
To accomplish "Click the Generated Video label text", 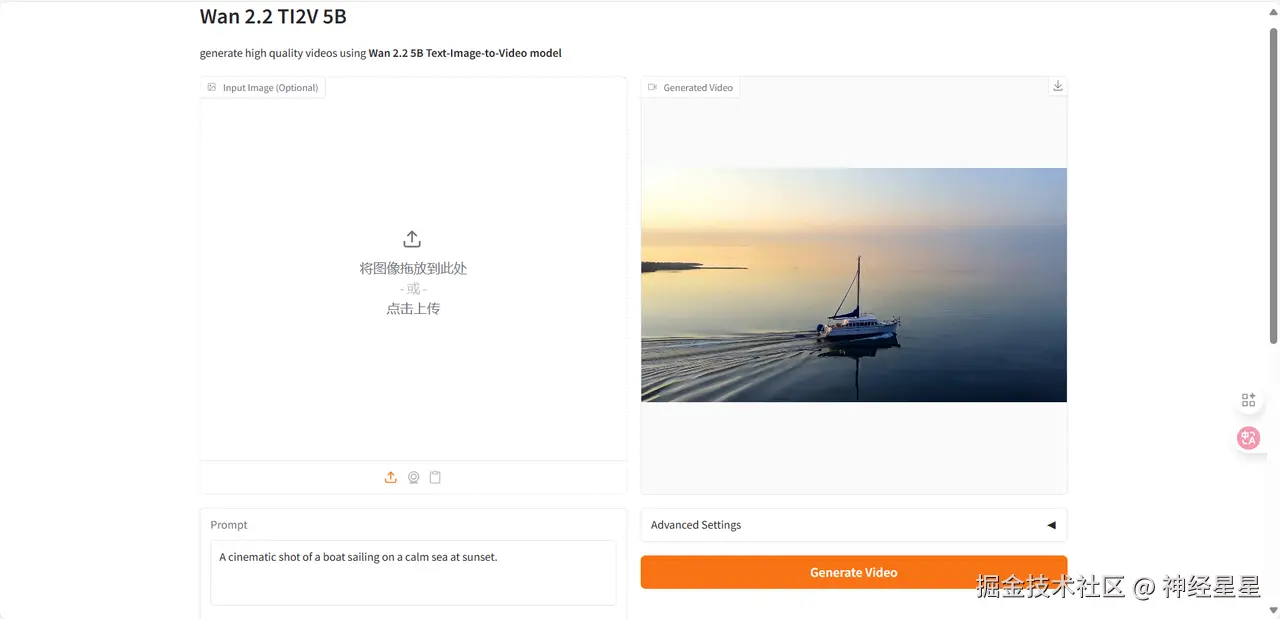I will 698,88.
